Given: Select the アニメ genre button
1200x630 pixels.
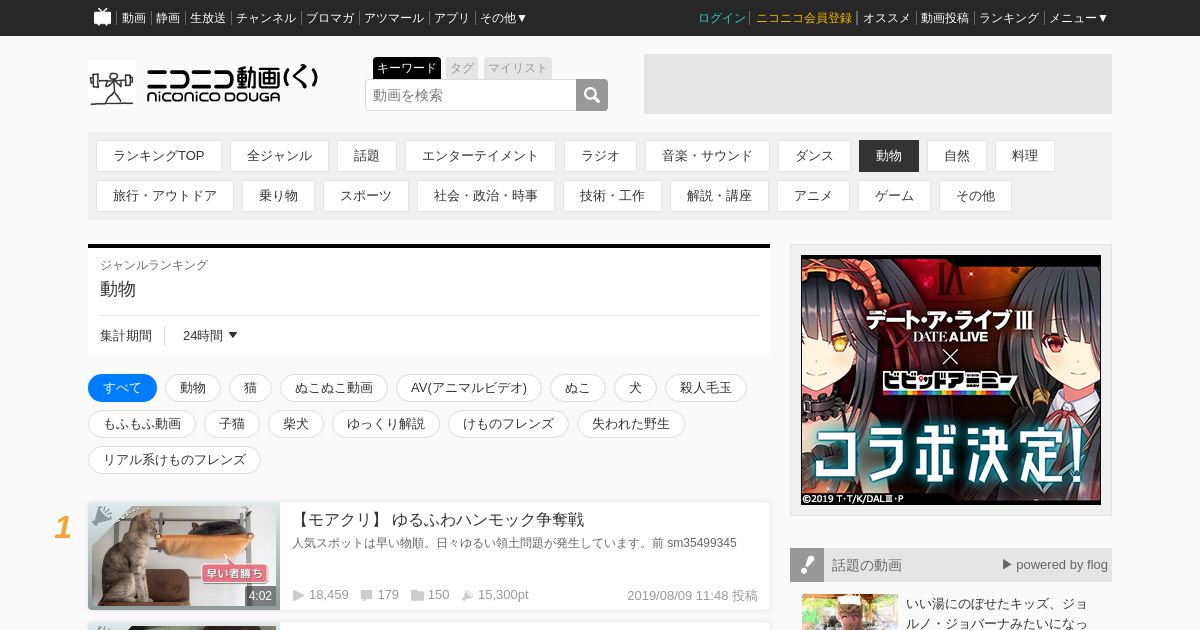Looking at the screenshot, I should tap(813, 196).
